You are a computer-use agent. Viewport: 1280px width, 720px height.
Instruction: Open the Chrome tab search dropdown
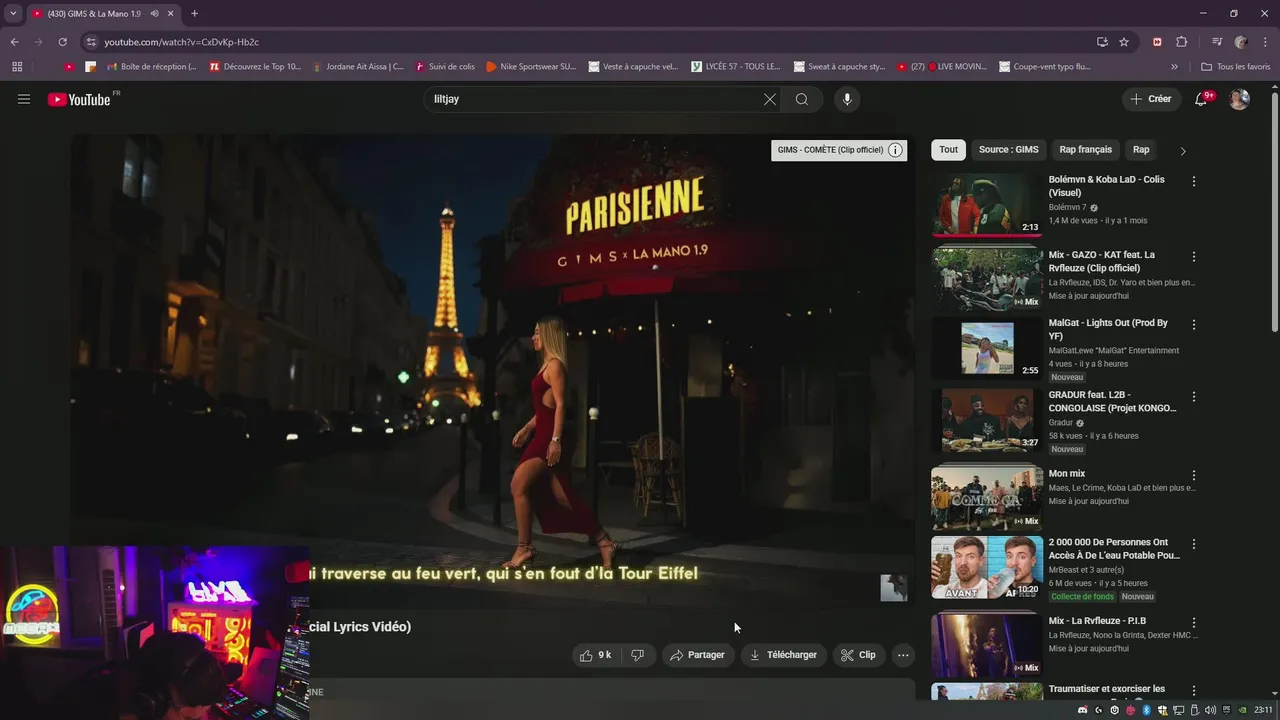pyautogui.click(x=13, y=13)
